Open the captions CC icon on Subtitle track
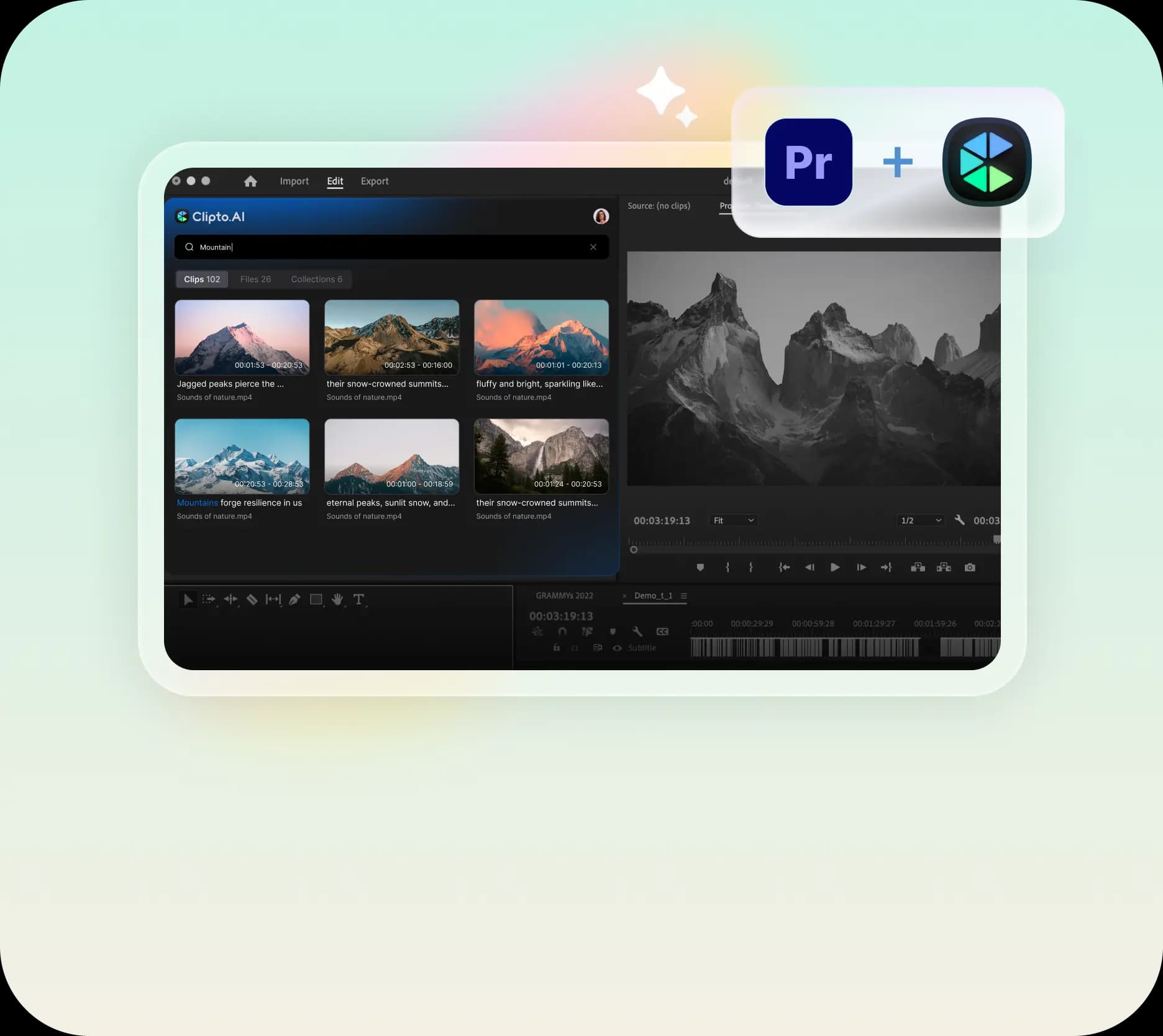Screen dimensions: 1163x1036 pos(662,632)
